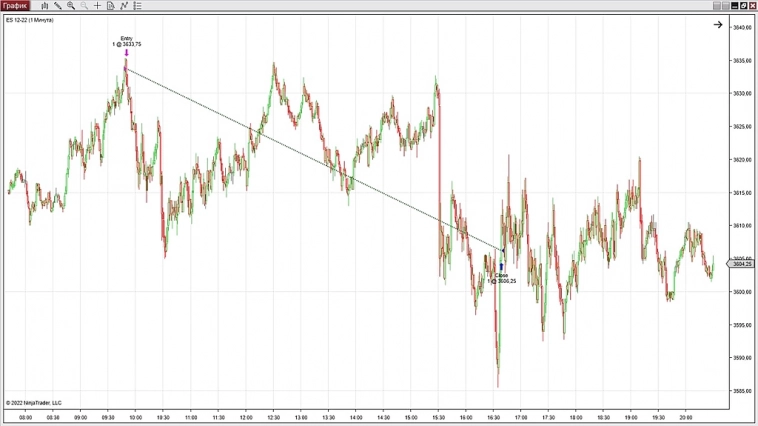Select the magenta entry arrow marker
The image size is (758, 426).
click(x=127, y=53)
